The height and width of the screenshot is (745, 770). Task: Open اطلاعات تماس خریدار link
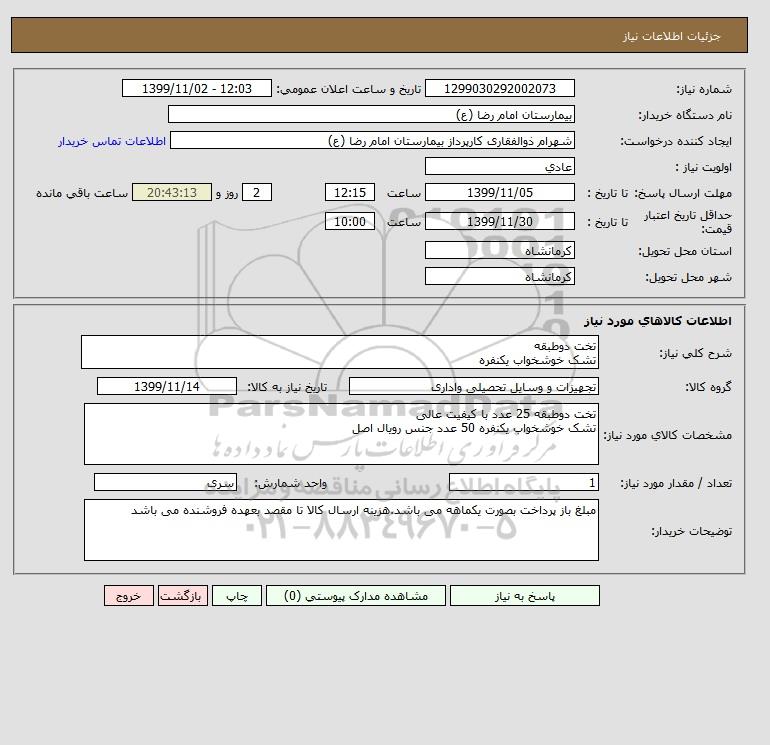(112, 141)
